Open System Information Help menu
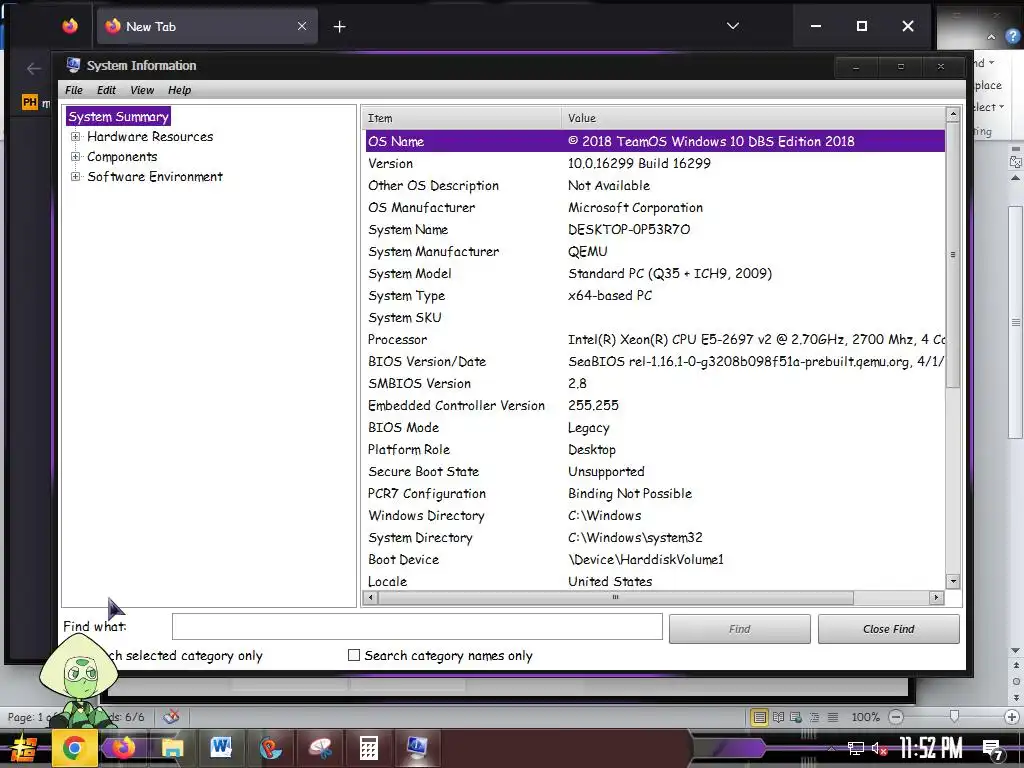1024x768 pixels. click(179, 90)
